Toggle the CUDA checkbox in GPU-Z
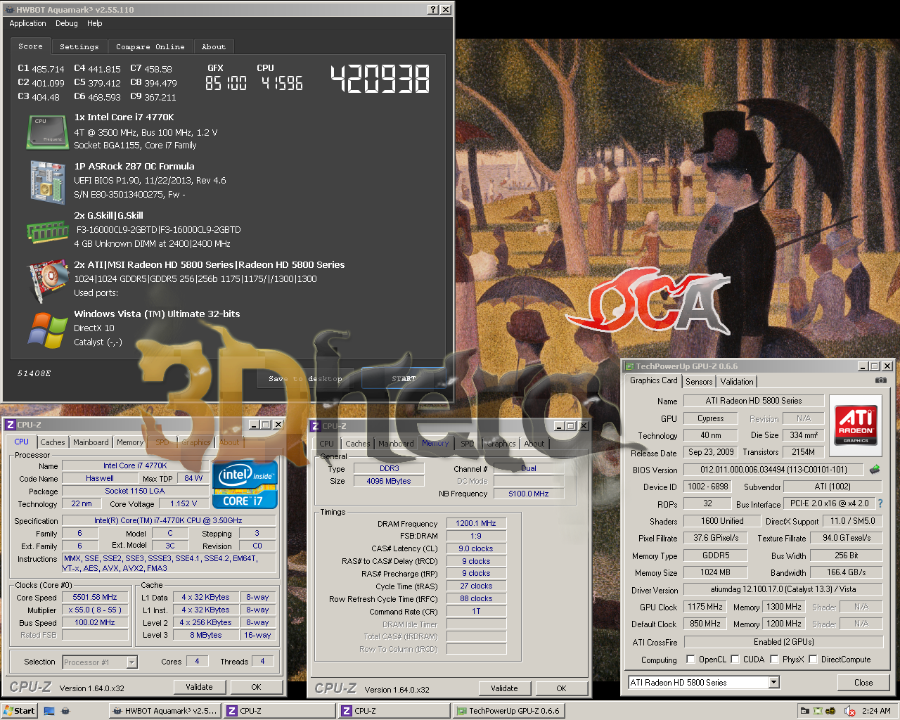The width and height of the screenshot is (900, 720). (735, 659)
